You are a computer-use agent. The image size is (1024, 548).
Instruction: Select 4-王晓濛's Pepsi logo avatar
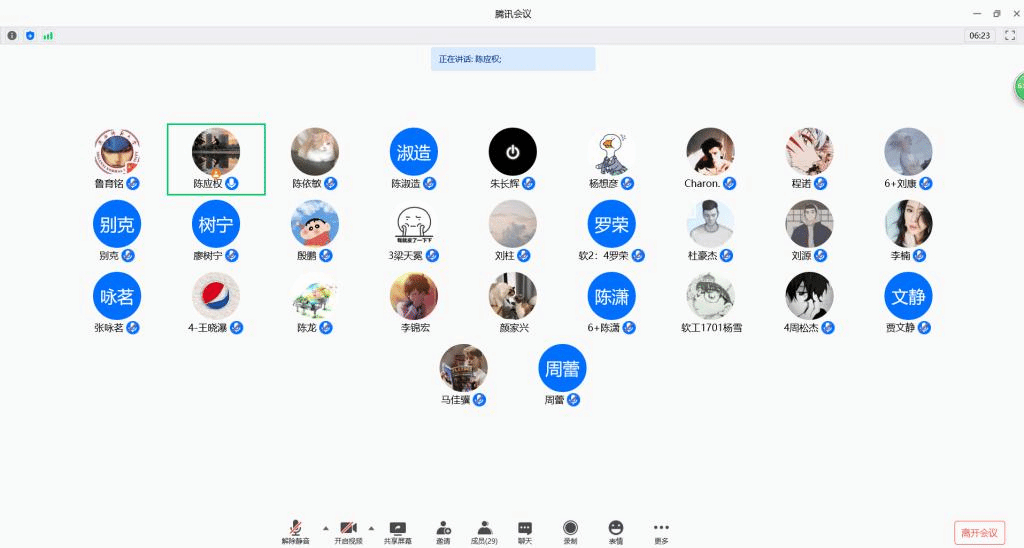point(215,296)
